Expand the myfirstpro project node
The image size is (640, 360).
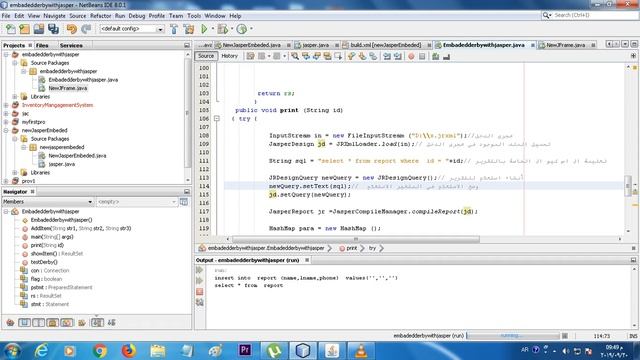[6, 122]
